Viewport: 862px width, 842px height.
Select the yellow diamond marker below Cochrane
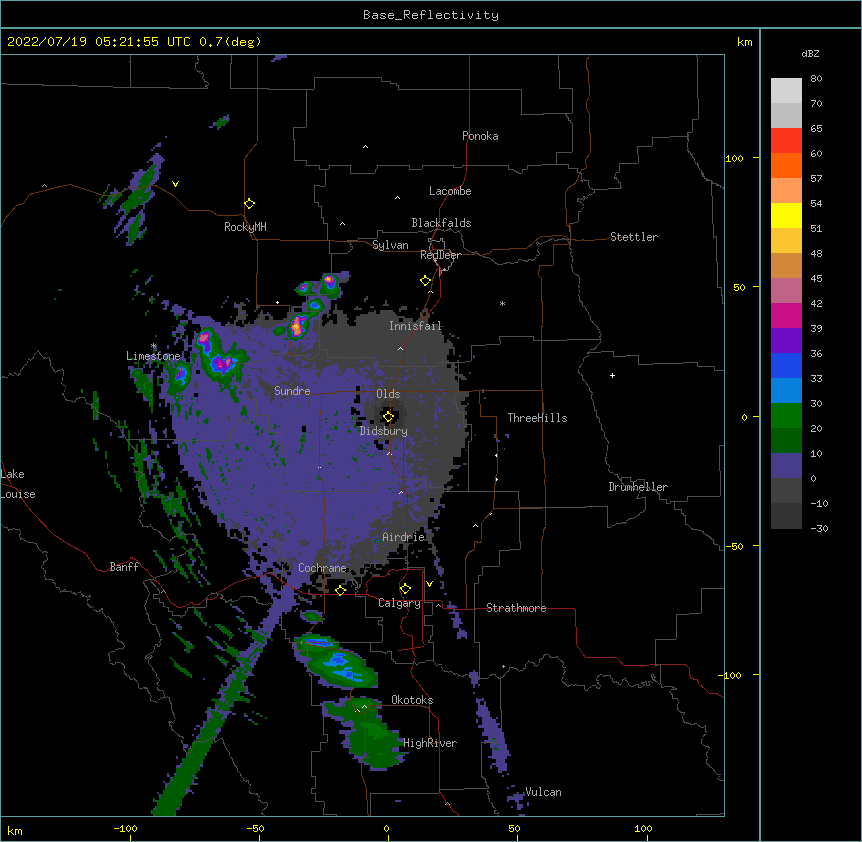pos(340,590)
